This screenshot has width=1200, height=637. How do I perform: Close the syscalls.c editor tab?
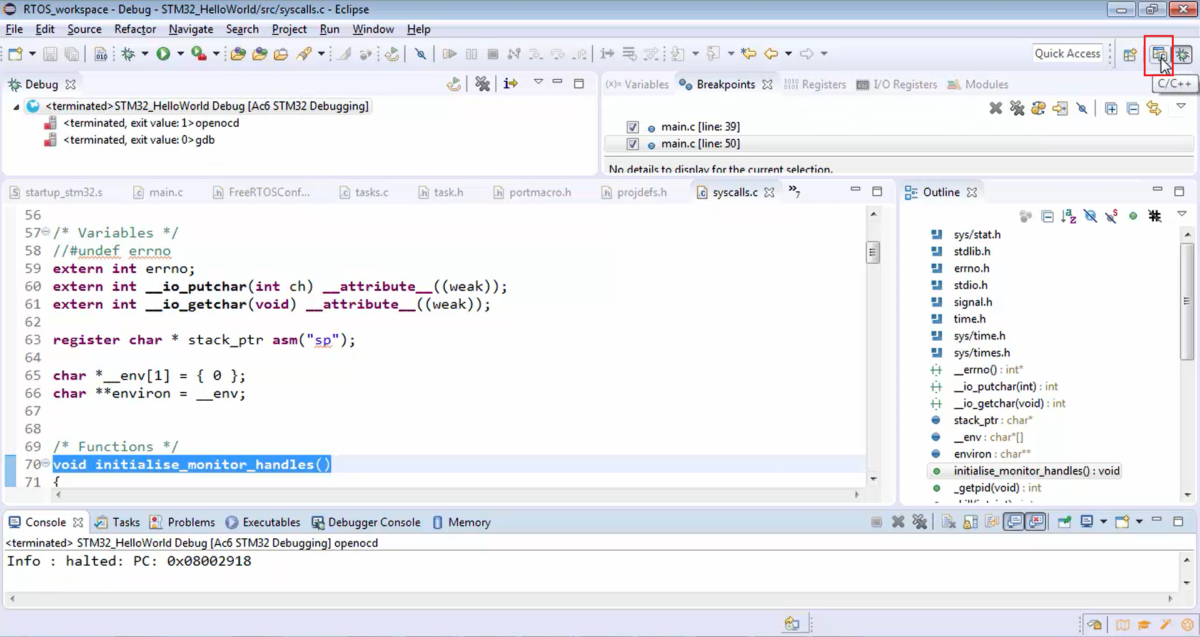pyautogui.click(x=769, y=192)
